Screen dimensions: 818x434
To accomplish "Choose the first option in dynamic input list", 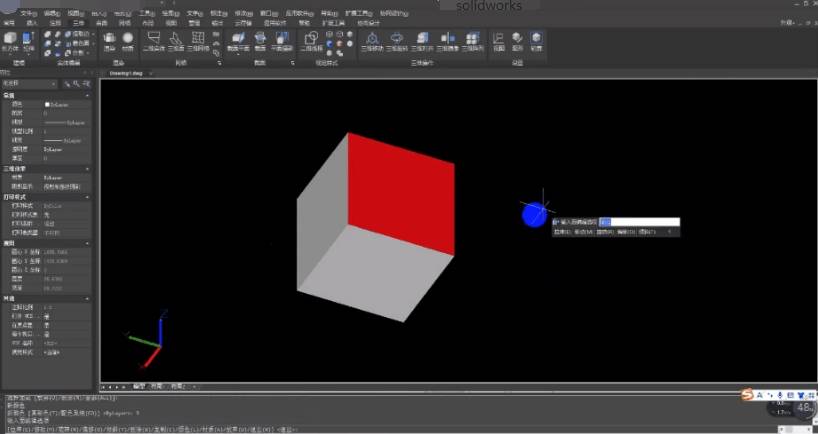I will pos(562,232).
